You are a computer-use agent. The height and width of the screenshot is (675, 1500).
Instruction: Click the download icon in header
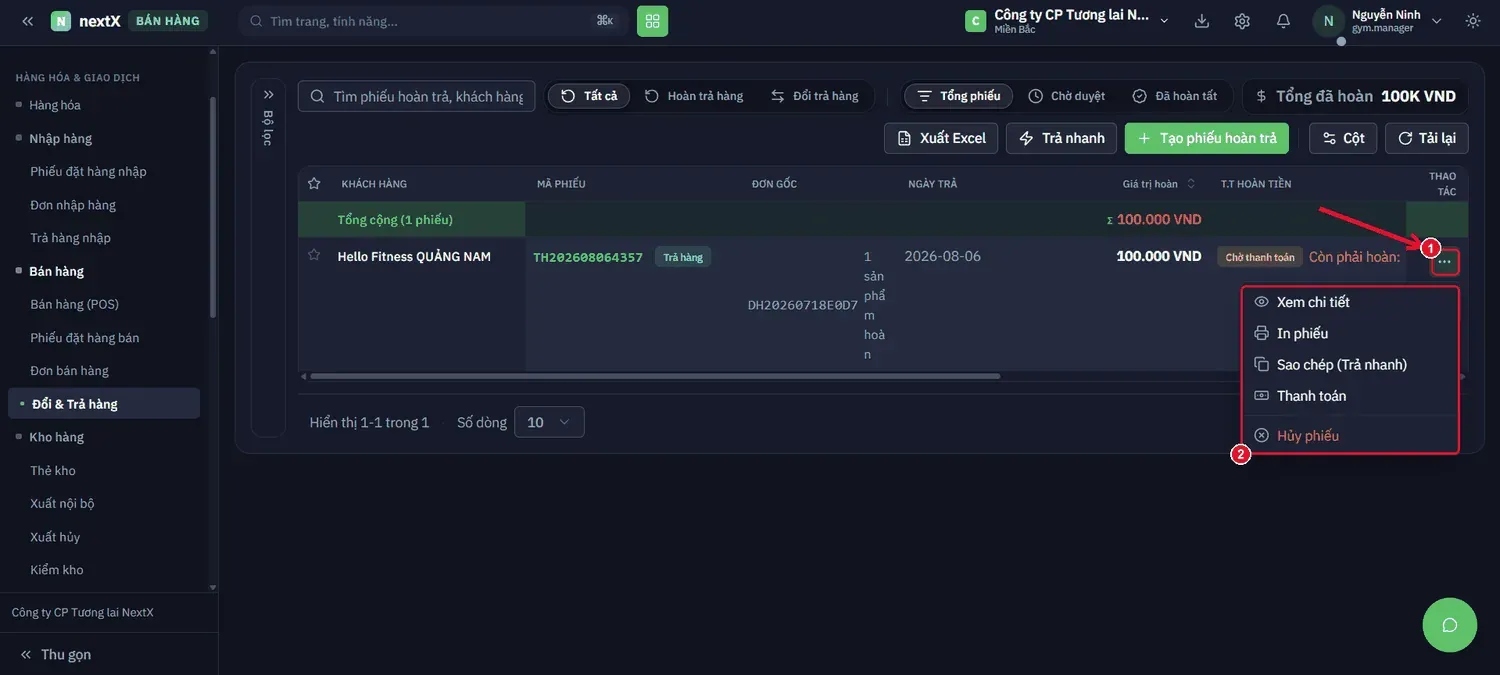(x=1202, y=21)
